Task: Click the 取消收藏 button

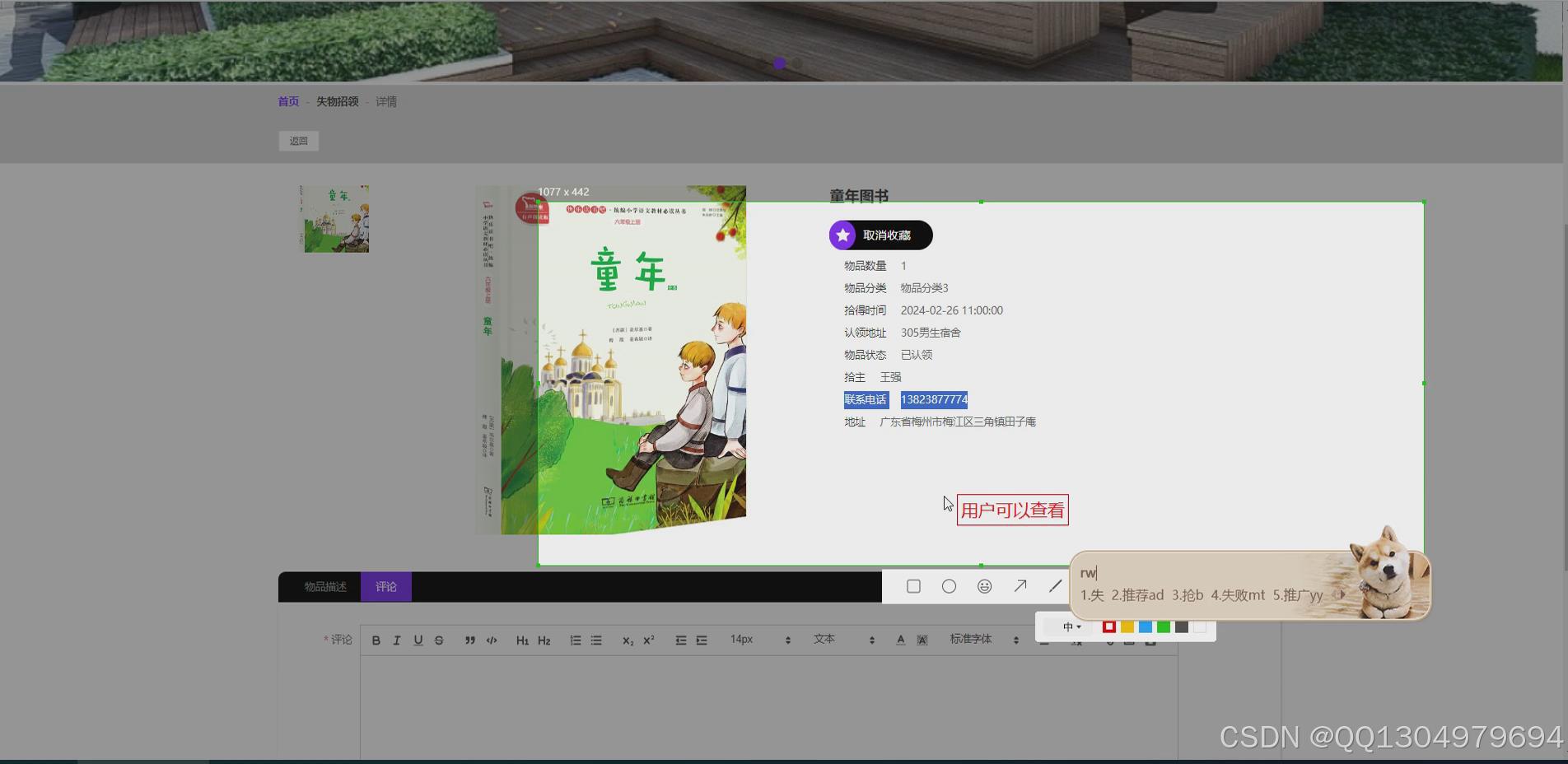Action: pyautogui.click(x=880, y=235)
